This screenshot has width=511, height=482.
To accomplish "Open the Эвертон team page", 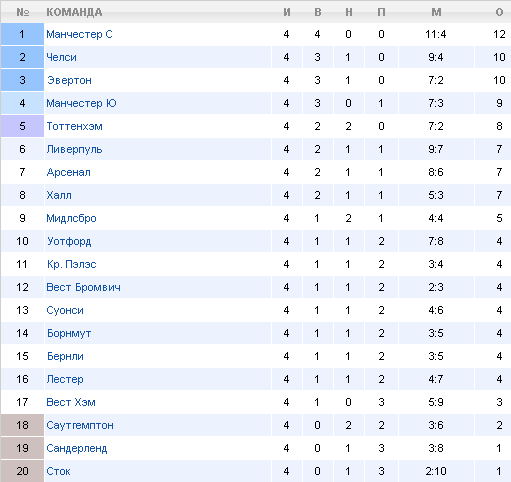I will click(69, 80).
